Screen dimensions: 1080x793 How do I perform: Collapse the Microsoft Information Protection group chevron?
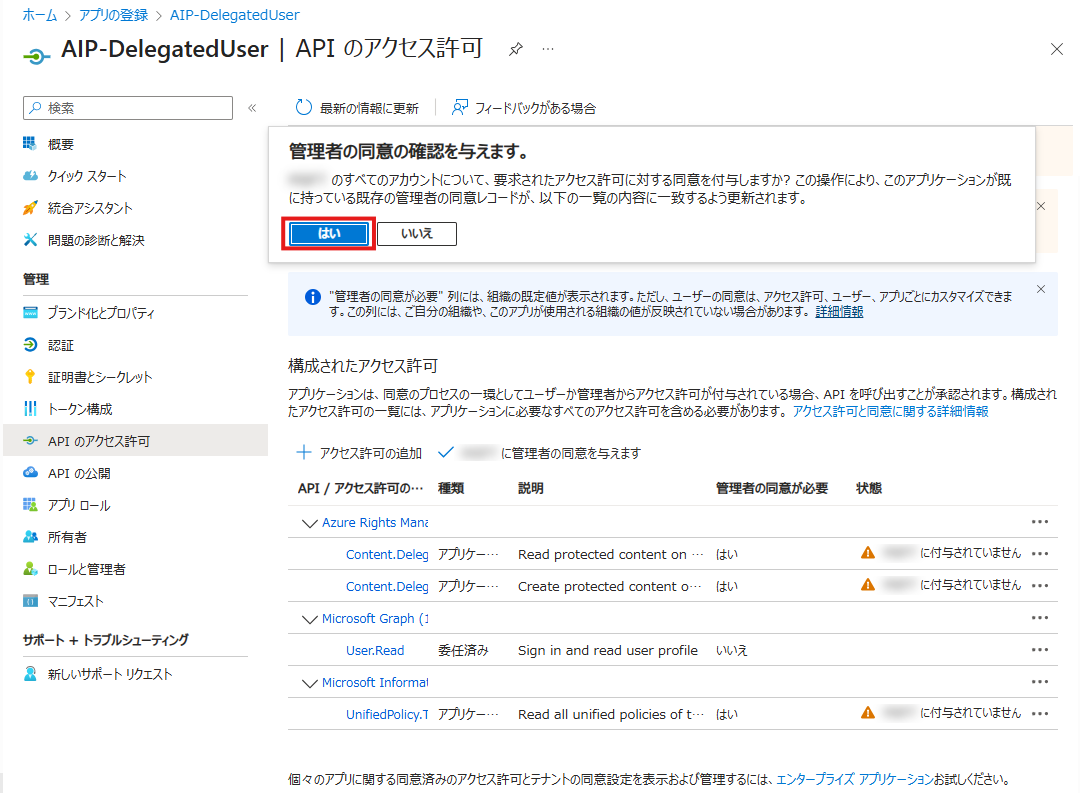click(x=309, y=683)
